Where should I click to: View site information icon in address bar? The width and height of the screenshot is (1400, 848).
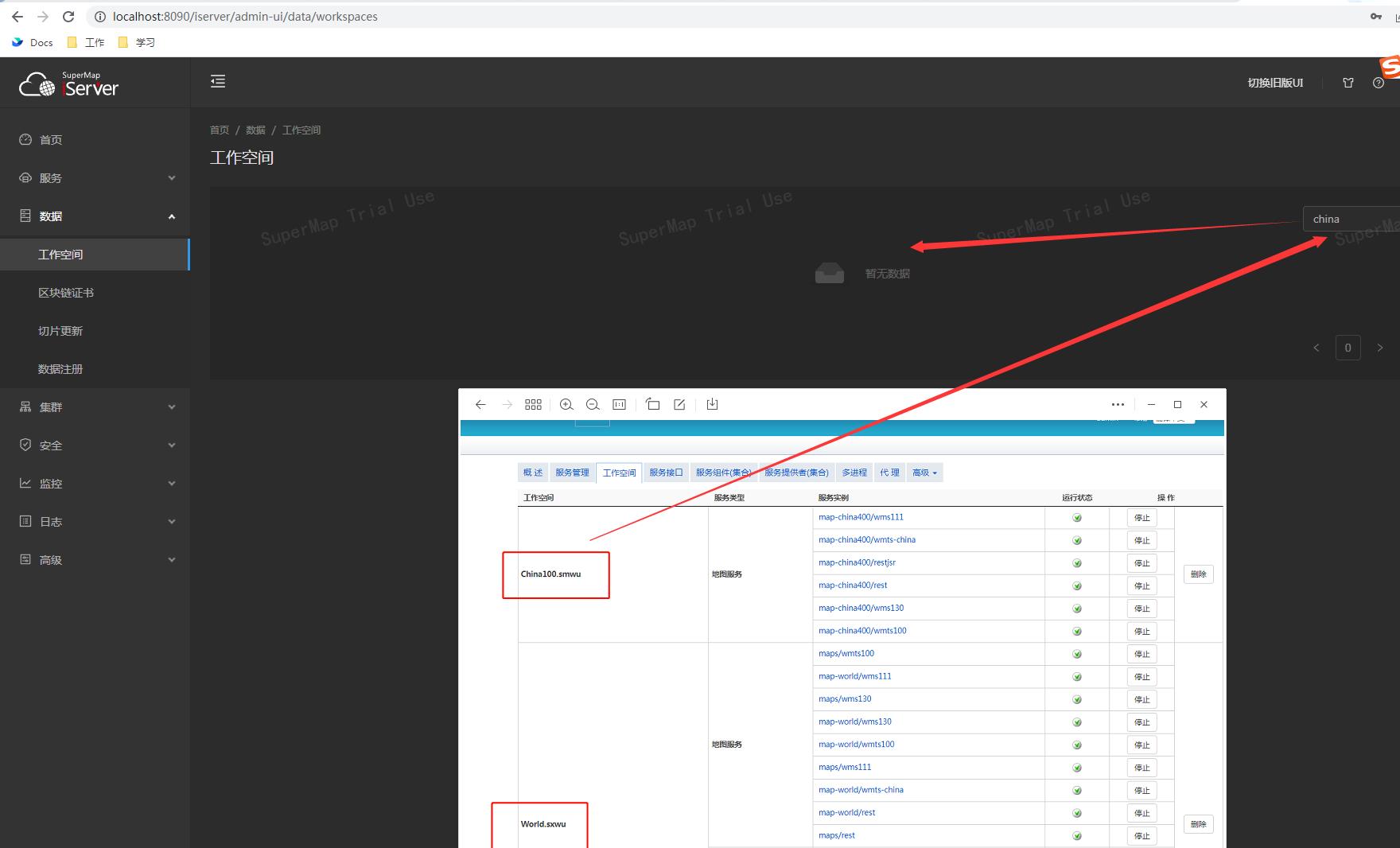point(100,17)
